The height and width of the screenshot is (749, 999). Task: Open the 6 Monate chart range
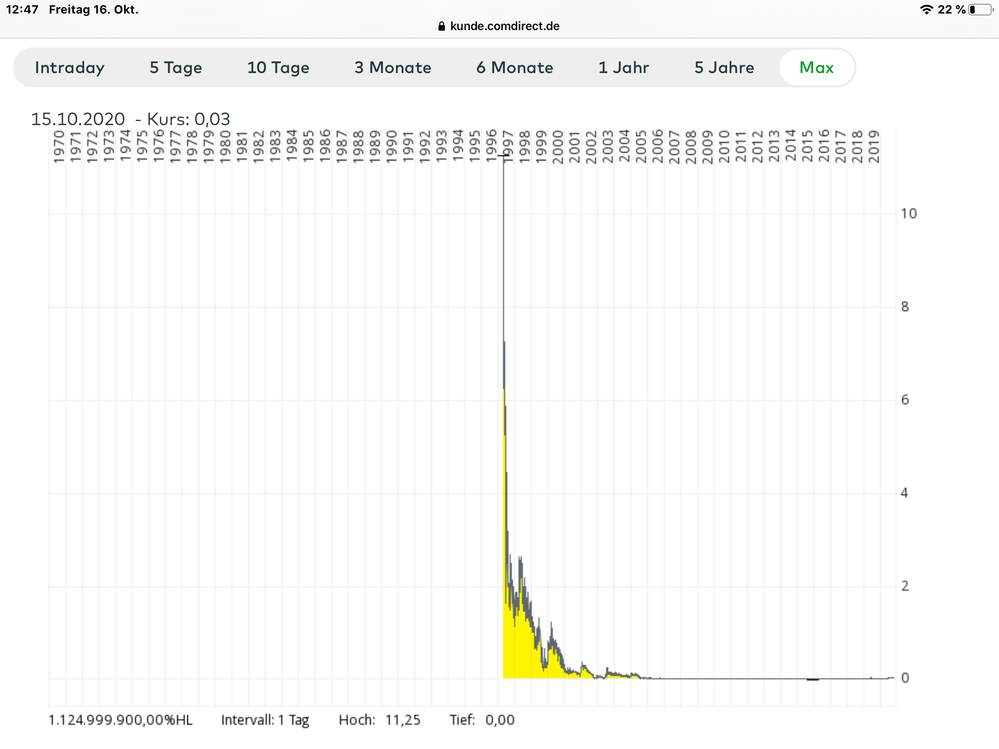point(514,68)
